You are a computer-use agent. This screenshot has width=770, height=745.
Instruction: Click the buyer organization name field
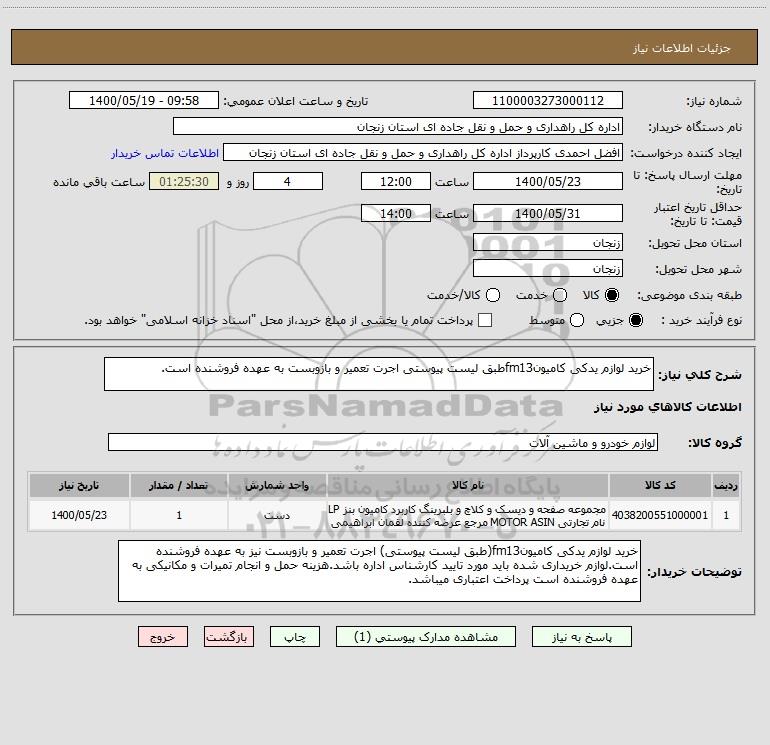click(398, 127)
